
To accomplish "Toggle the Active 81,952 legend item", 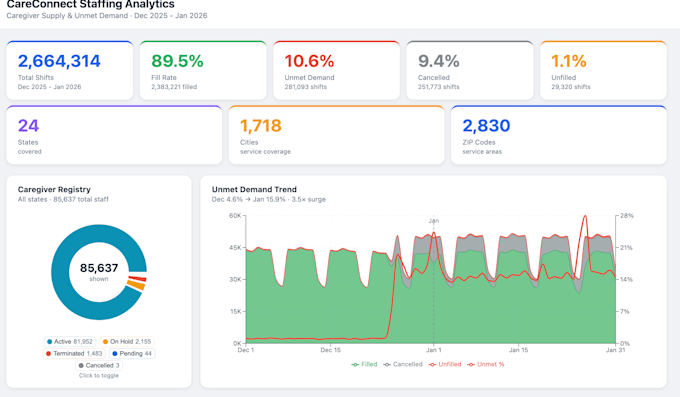I will click(x=70, y=341).
